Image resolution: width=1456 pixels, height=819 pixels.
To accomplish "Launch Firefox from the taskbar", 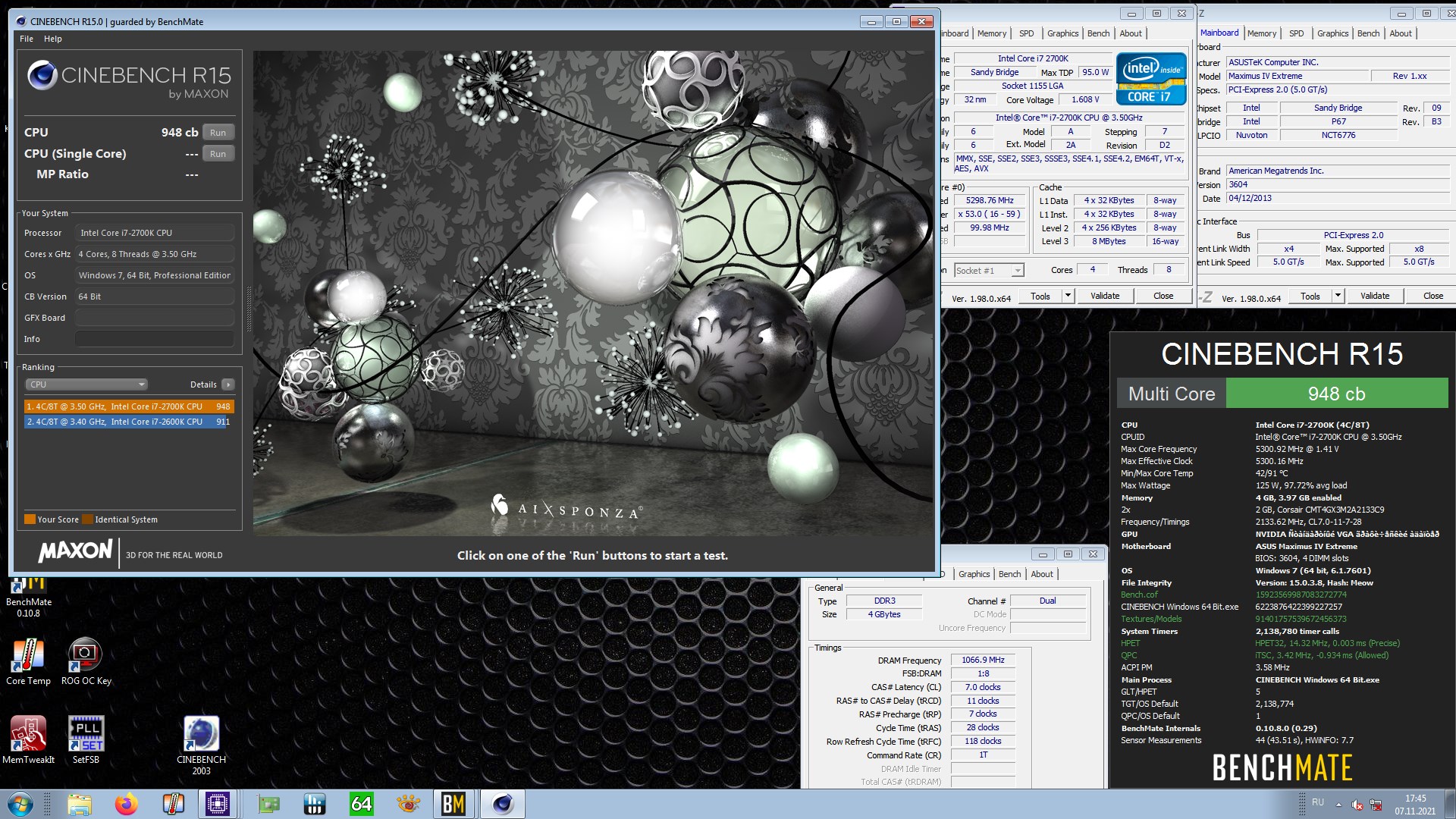I will (127, 804).
